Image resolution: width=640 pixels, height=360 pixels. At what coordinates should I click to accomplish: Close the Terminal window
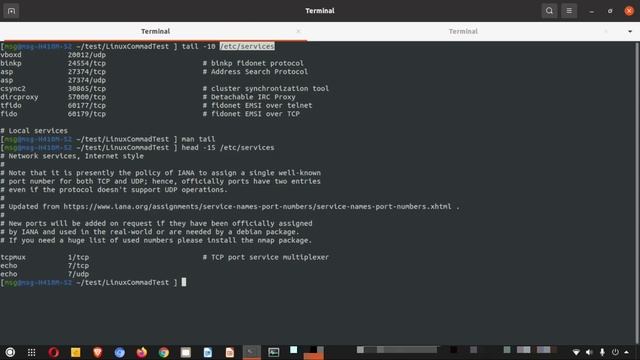pos(629,11)
